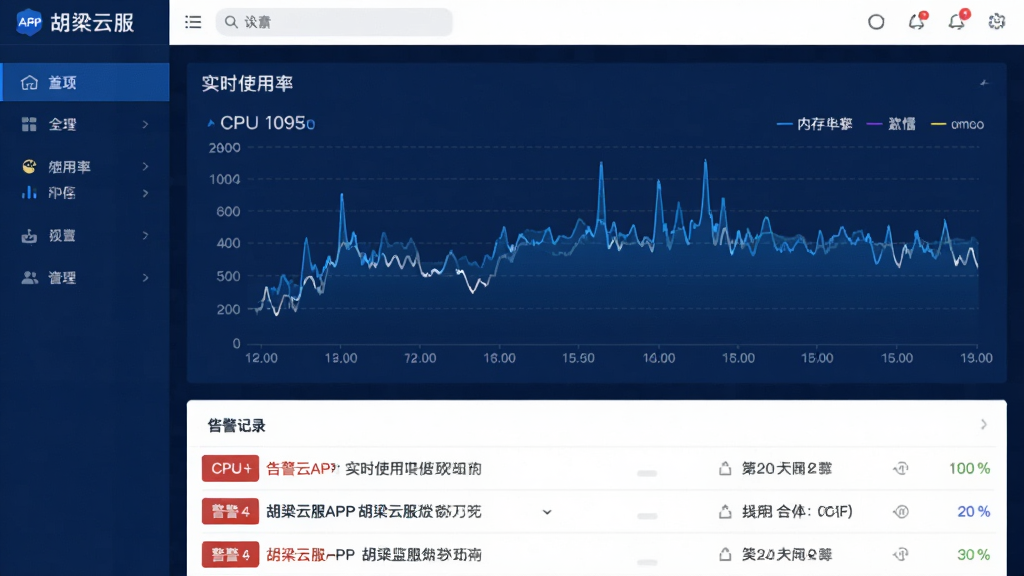
Task: Click the 20 % value
Action: (x=974, y=511)
